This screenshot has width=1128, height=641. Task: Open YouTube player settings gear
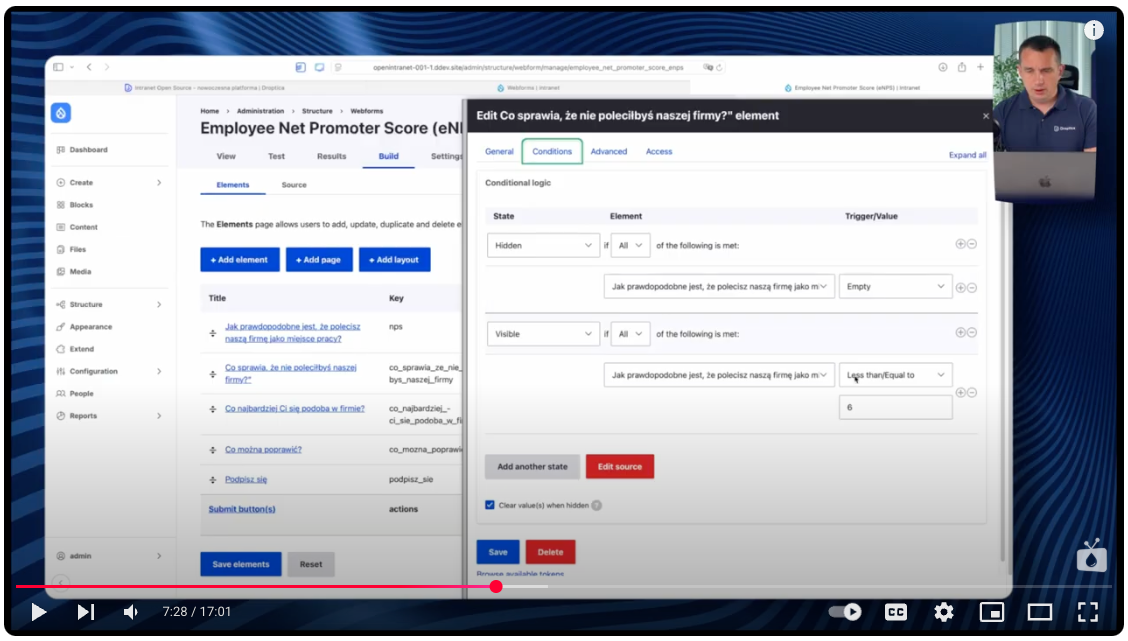[x=944, y=612]
